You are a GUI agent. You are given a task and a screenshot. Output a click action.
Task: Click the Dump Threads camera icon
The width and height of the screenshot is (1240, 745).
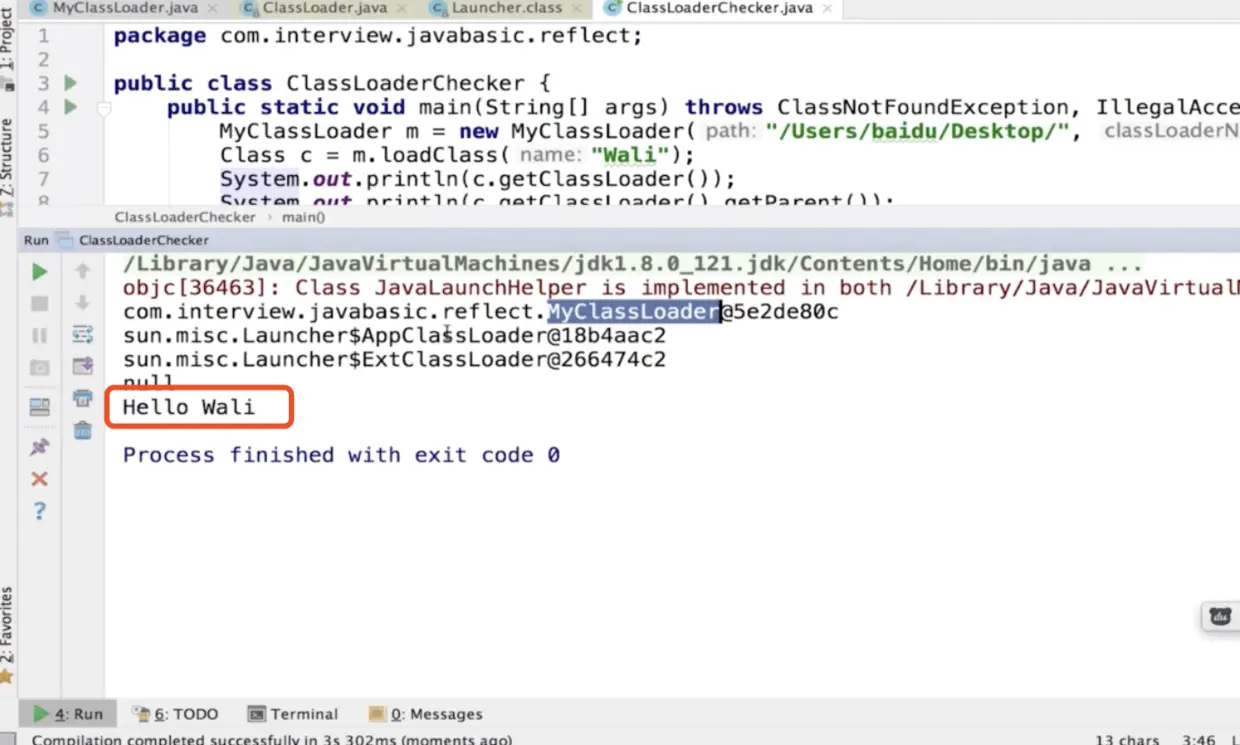pos(39,367)
